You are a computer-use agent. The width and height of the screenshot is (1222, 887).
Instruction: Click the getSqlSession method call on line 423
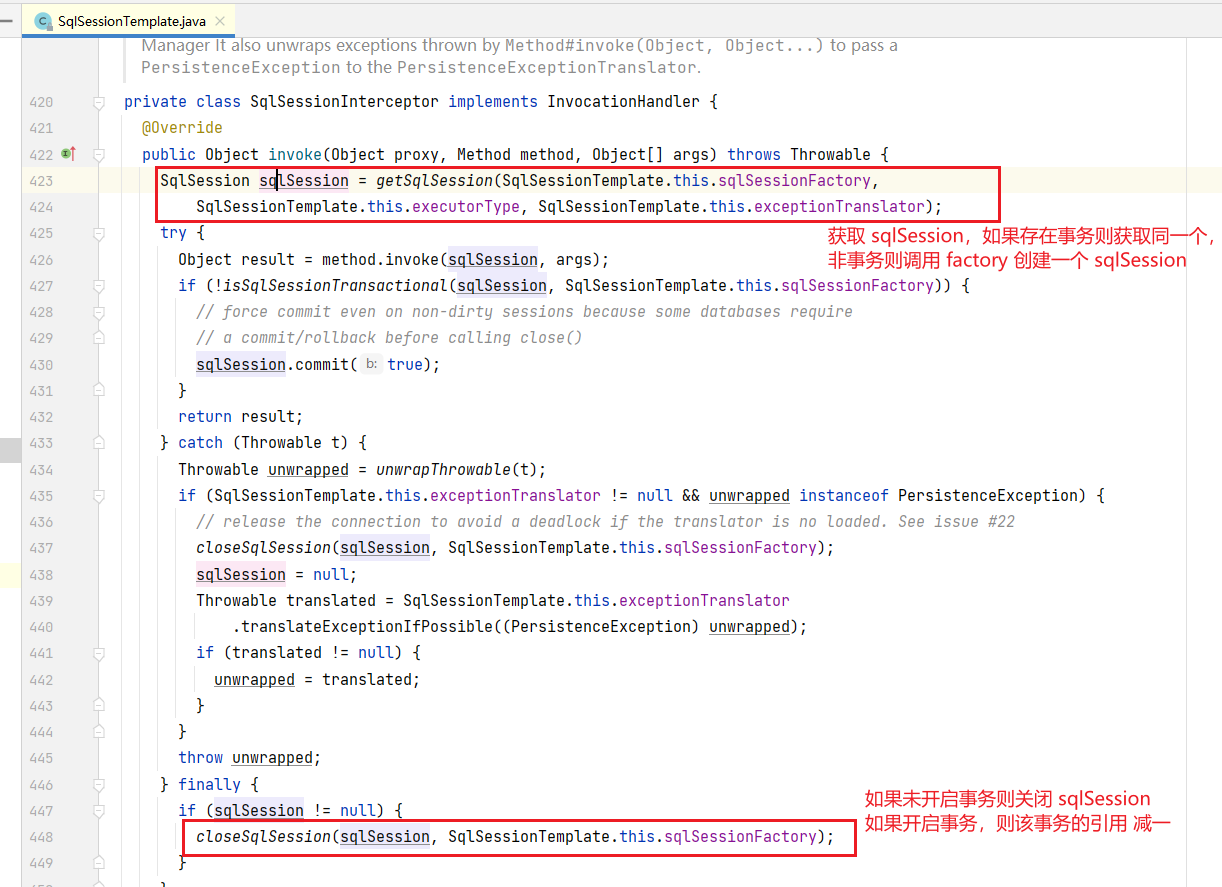pyautogui.click(x=434, y=181)
